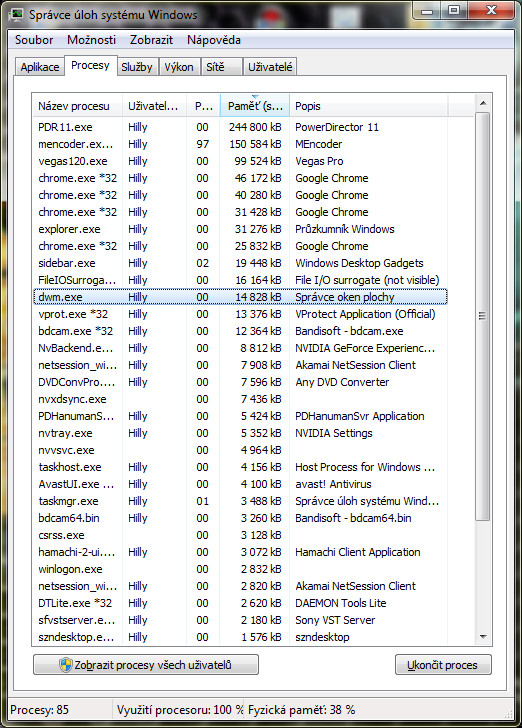
Task: Switch to the Služby tab
Action: click(x=137, y=67)
